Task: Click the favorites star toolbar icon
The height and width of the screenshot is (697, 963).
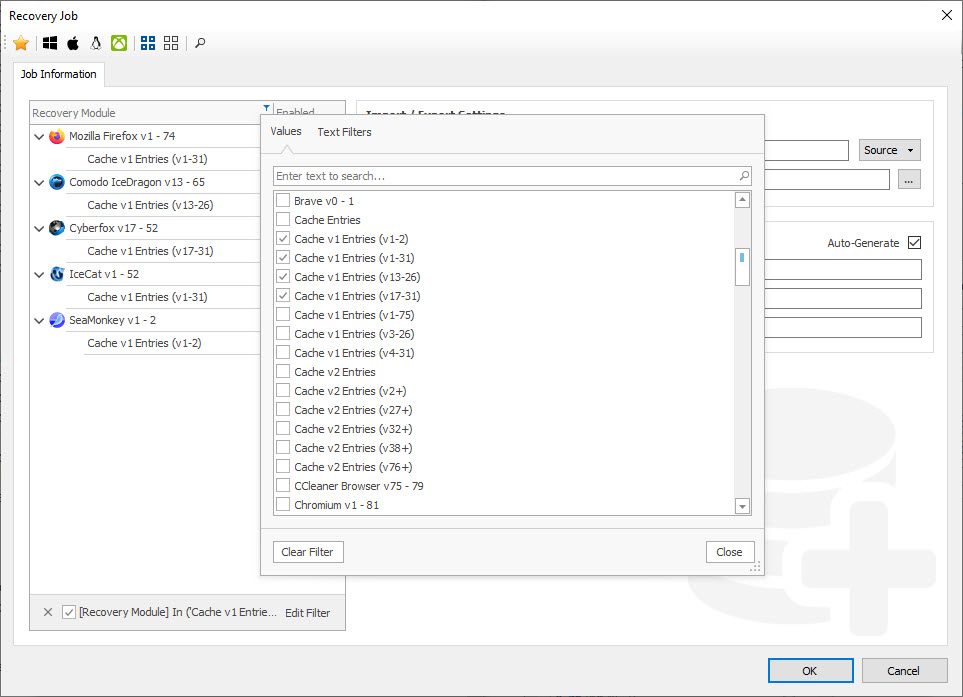Action: coord(21,43)
